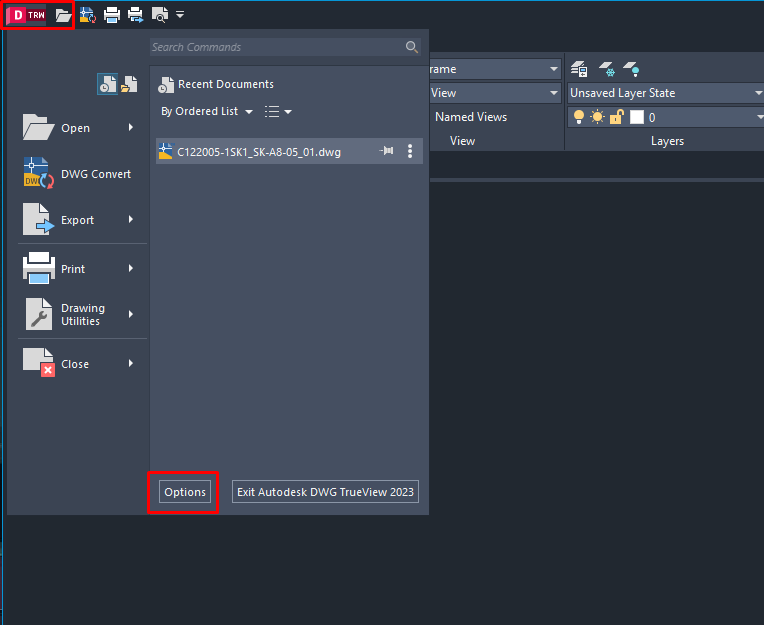Expand the quick access toolbar customize arrow
The image size is (764, 625).
coord(180,15)
